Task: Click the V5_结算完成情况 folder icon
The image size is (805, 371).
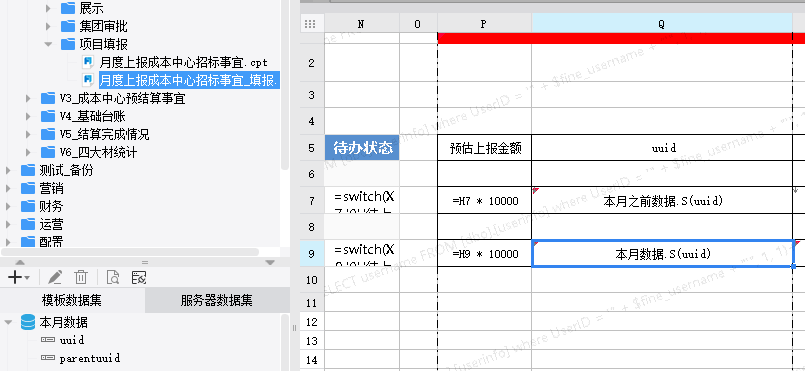Action: [48, 134]
